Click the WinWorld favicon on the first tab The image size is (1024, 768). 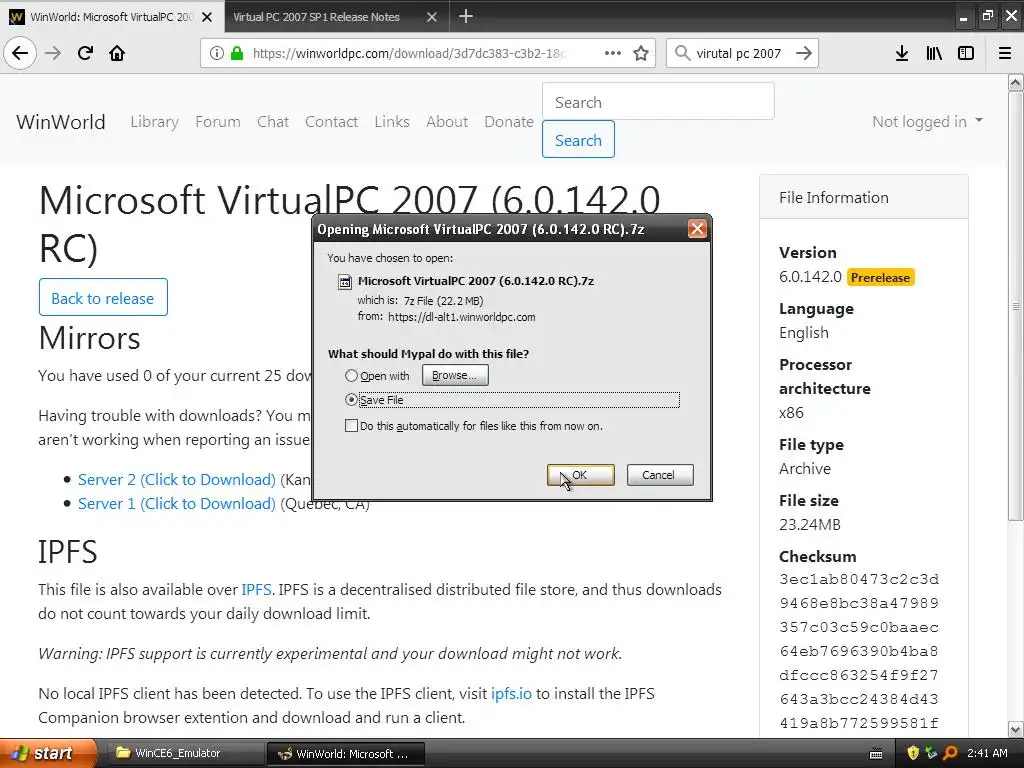pos(16,17)
